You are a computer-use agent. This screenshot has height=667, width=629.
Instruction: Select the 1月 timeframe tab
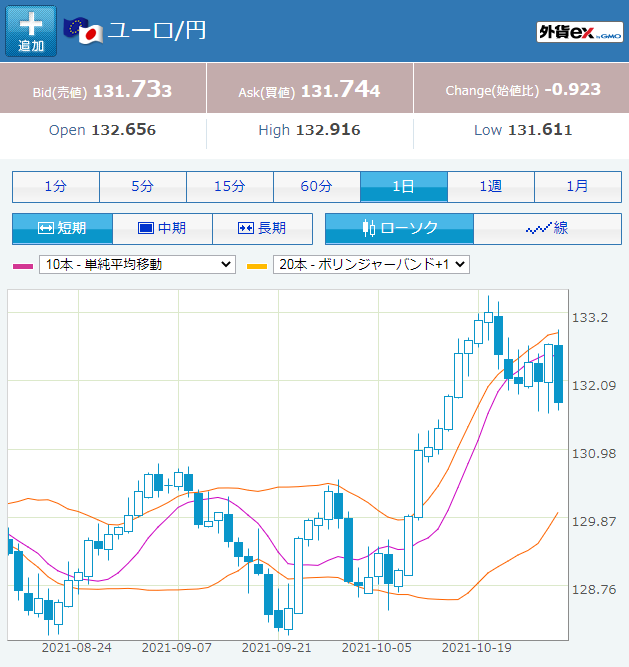point(578,187)
